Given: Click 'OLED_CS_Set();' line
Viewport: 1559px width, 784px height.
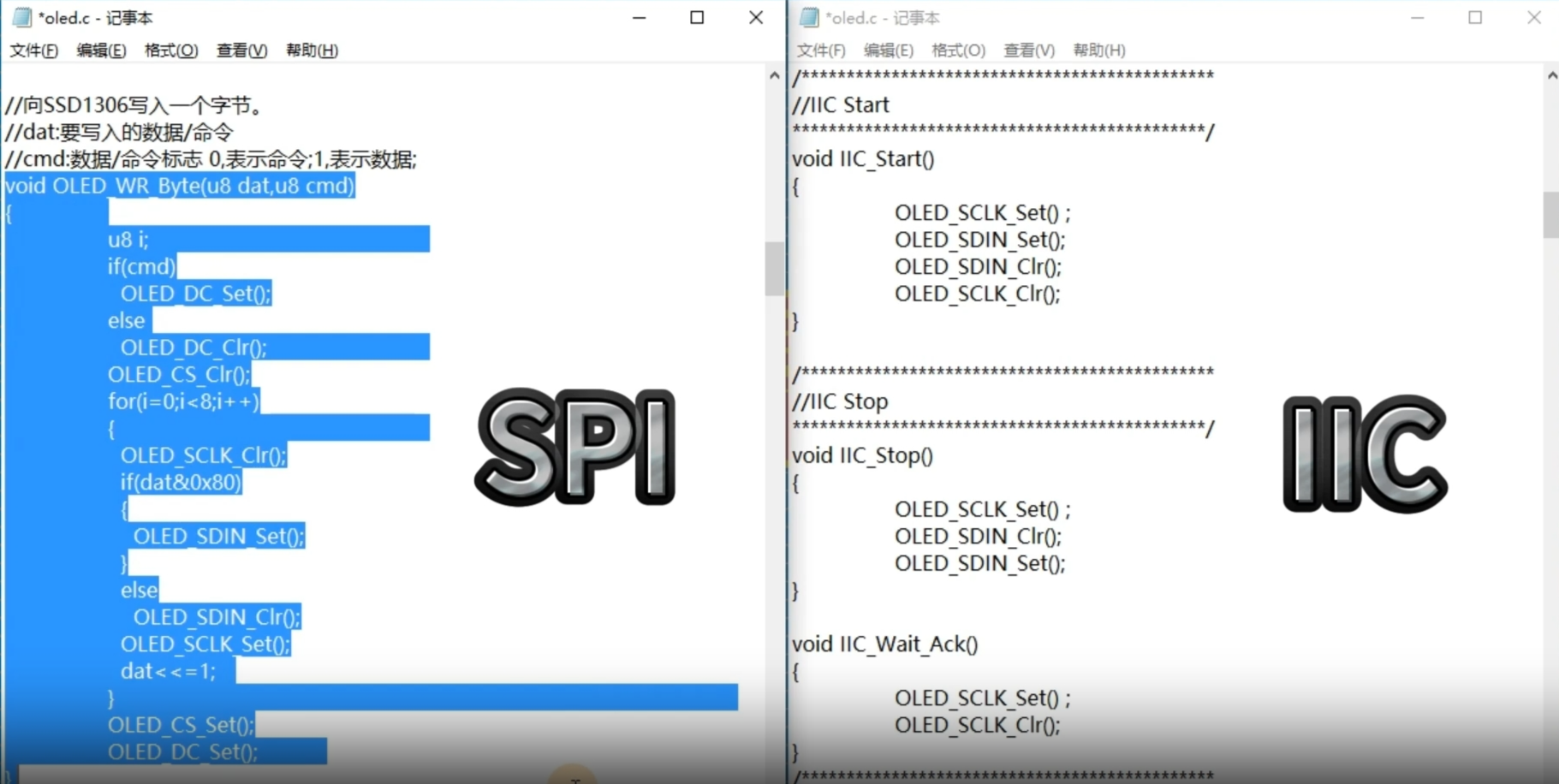Looking at the screenshot, I should [x=181, y=725].
